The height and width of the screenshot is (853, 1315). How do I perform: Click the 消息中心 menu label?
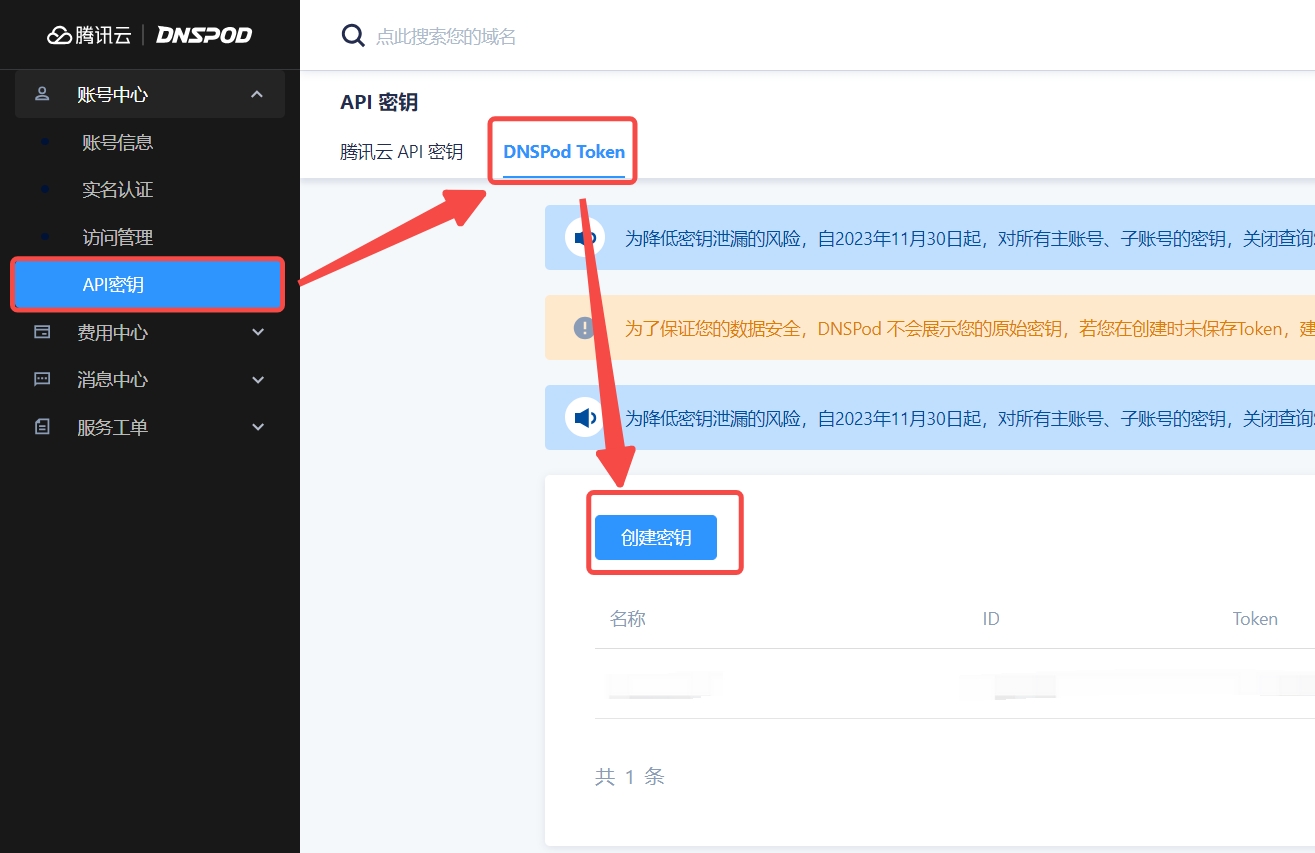pyautogui.click(x=112, y=380)
